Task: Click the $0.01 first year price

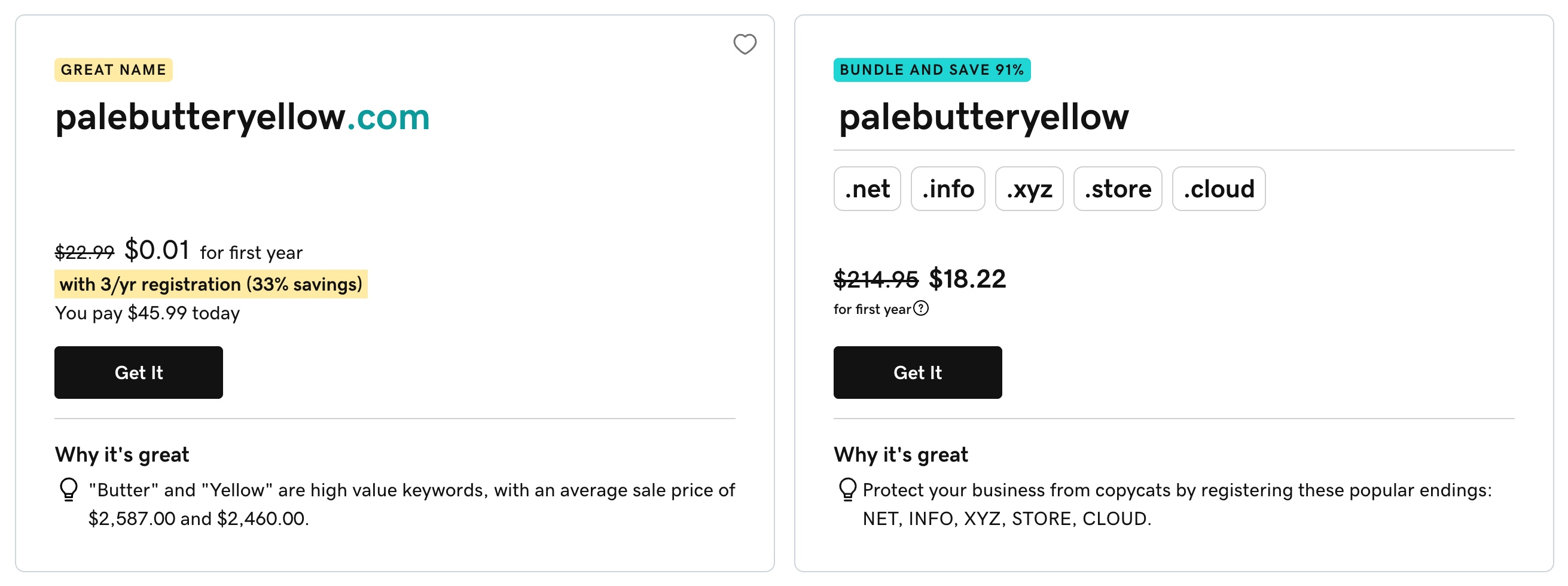Action: click(157, 250)
